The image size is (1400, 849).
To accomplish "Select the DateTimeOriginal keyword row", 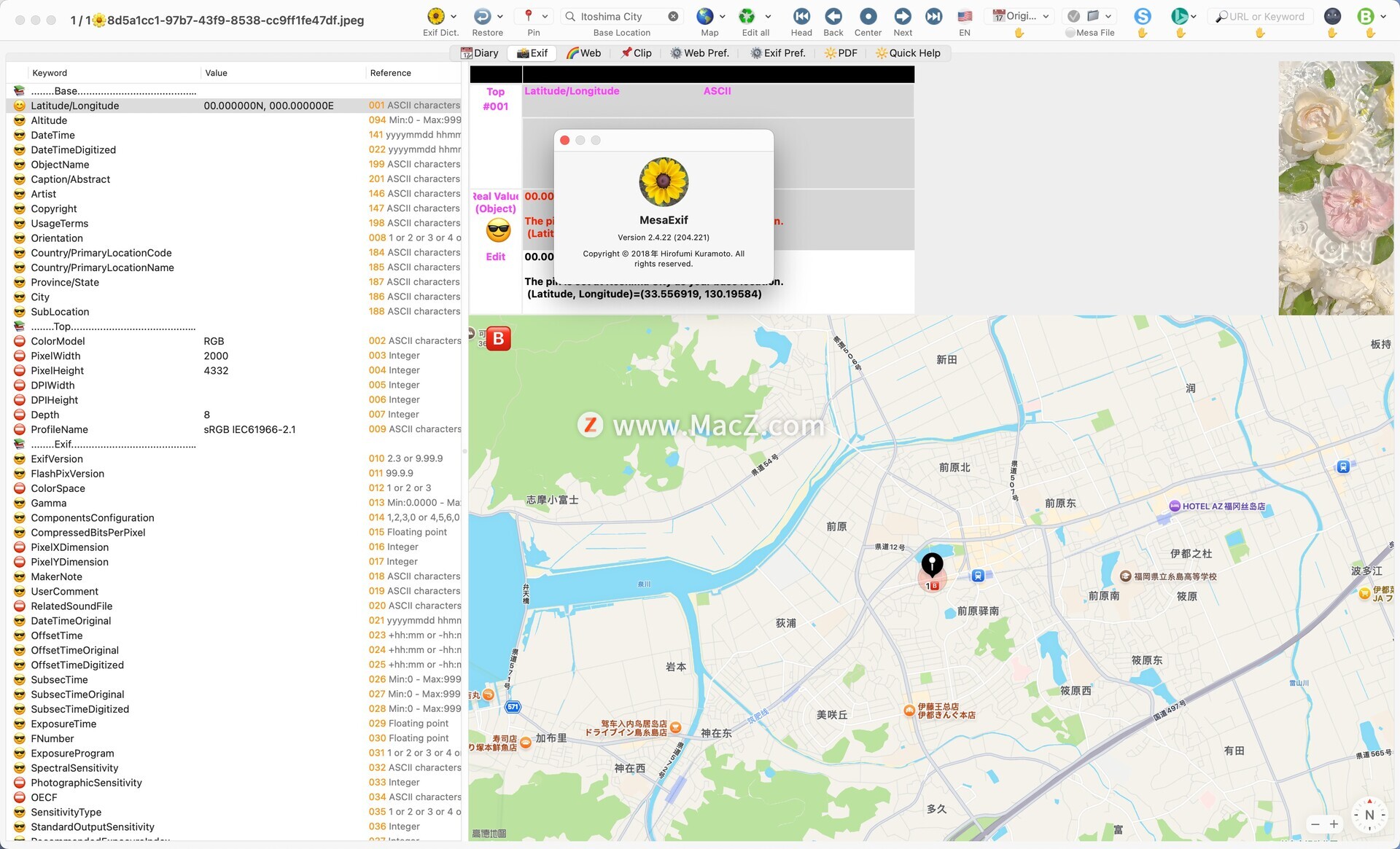I will (x=234, y=621).
